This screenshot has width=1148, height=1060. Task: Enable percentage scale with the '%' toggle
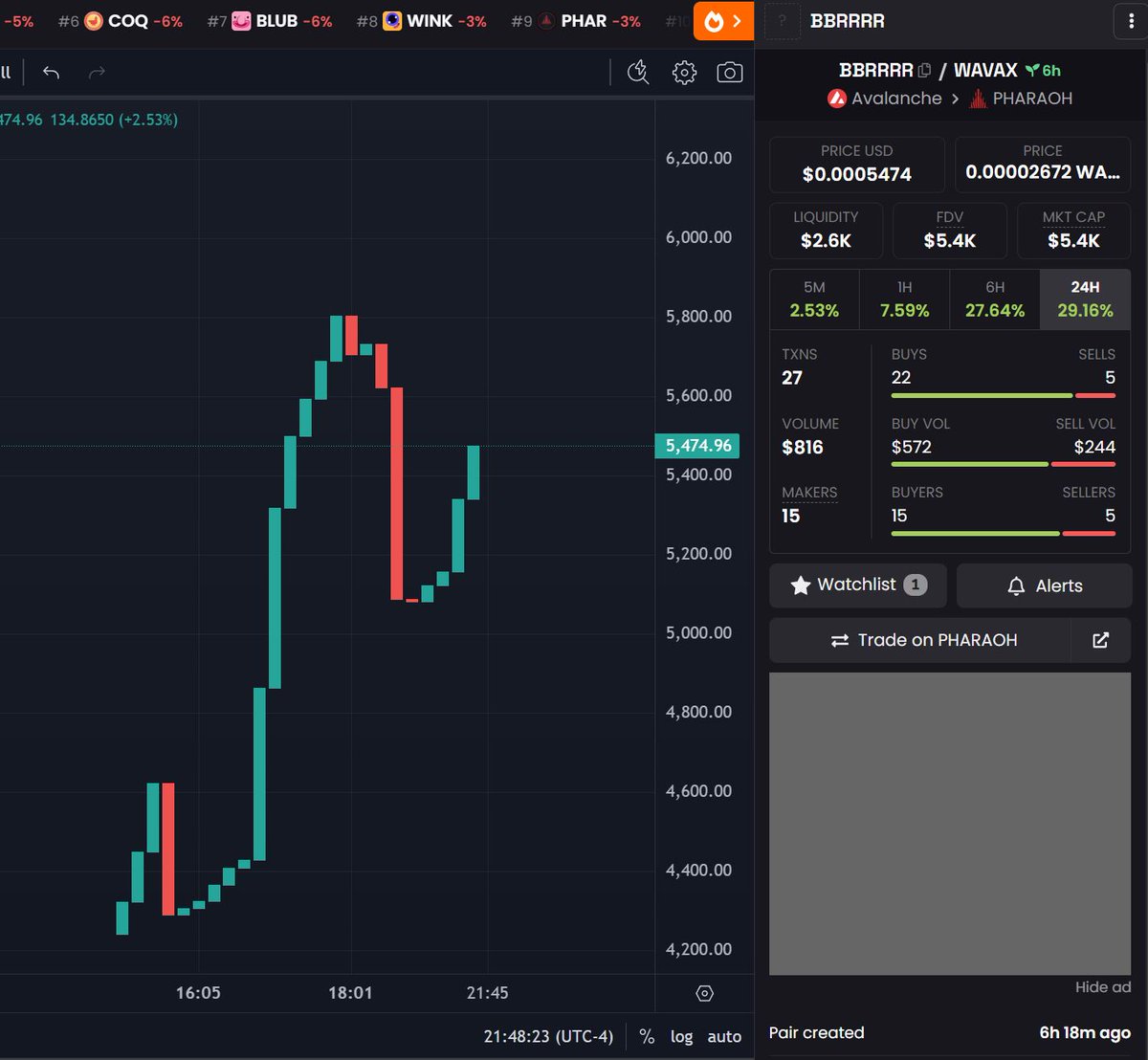tap(647, 1036)
